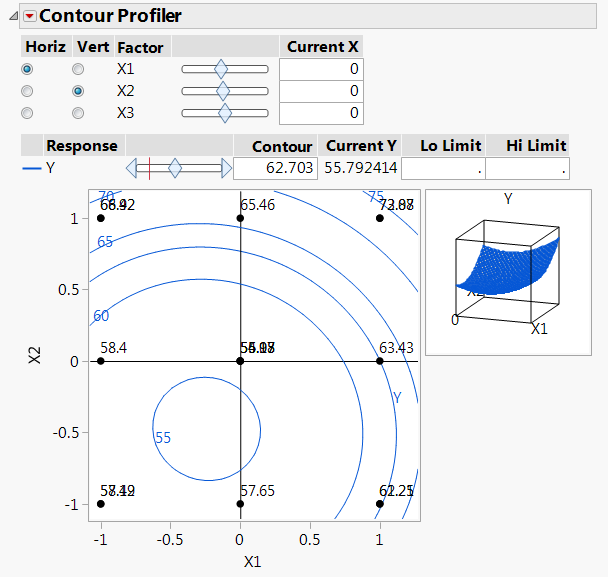
Task: Click the 55 contour label
Action: coord(162,437)
